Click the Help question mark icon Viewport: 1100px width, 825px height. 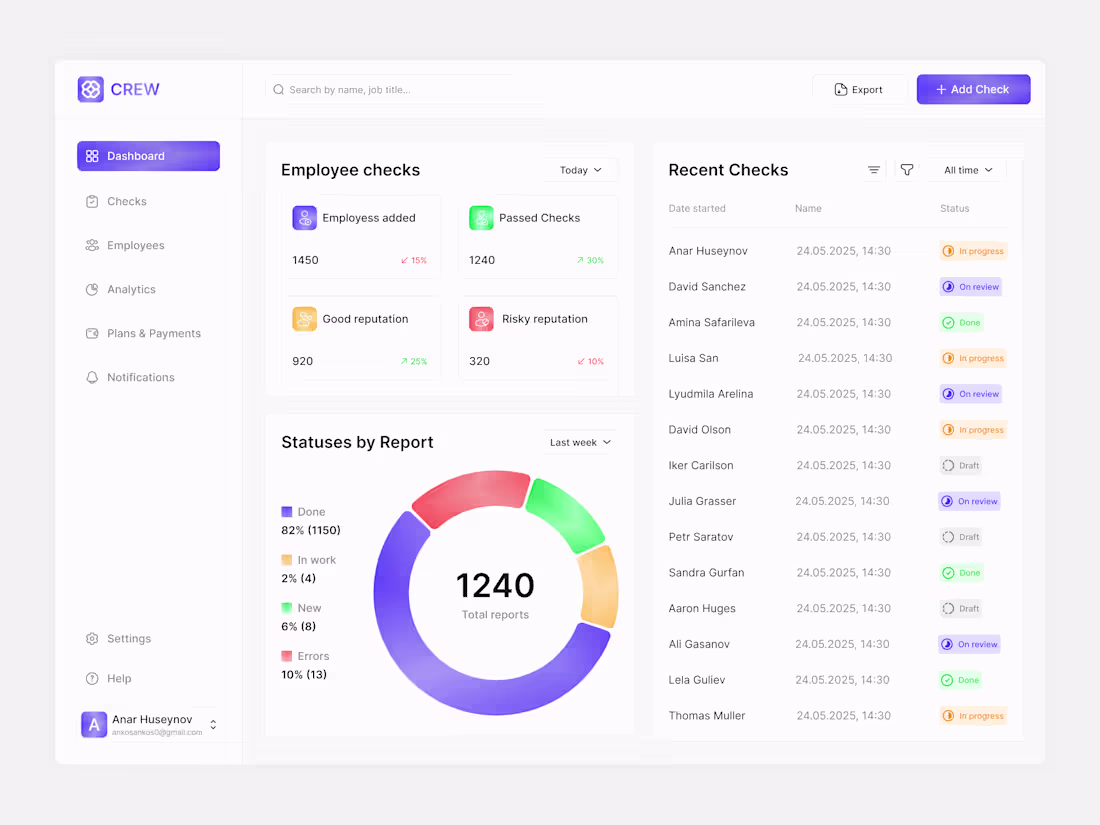pos(93,678)
